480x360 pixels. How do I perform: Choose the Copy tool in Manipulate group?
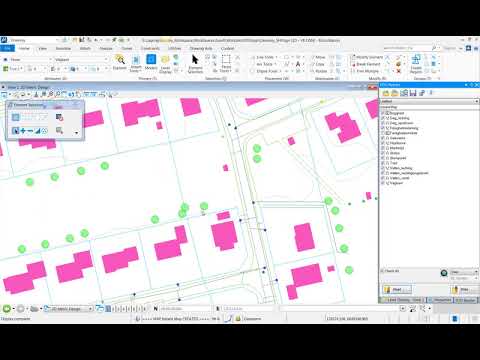tap(318, 64)
